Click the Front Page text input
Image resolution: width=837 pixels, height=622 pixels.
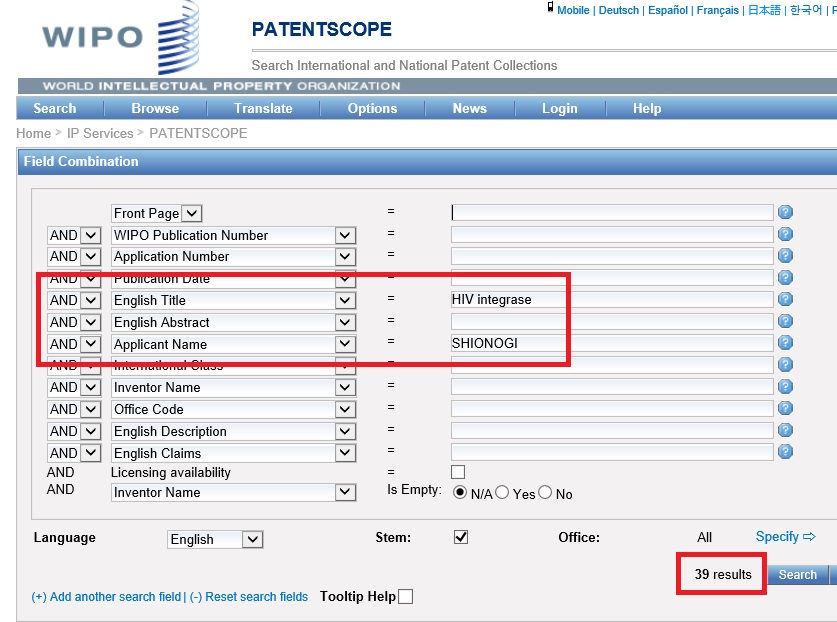point(612,212)
